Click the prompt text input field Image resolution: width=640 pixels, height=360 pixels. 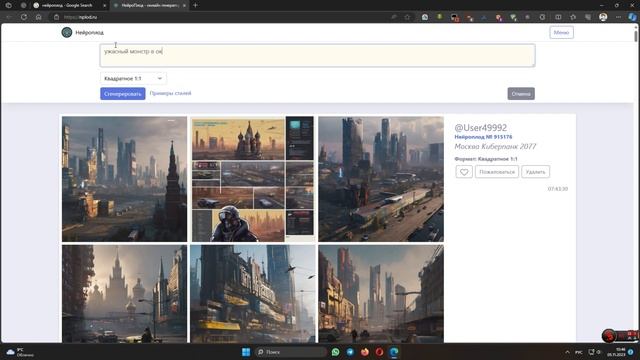pos(318,56)
